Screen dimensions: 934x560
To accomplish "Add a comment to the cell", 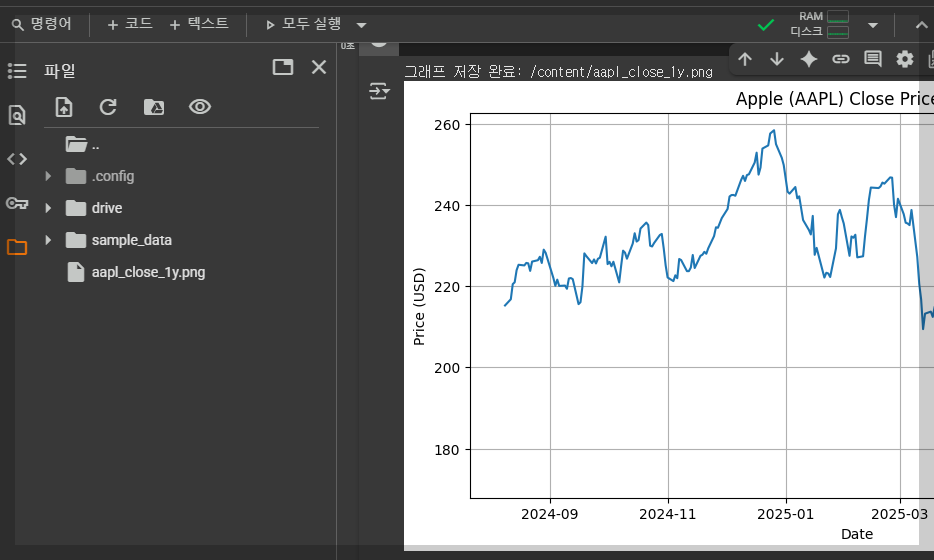I will click(x=873, y=59).
